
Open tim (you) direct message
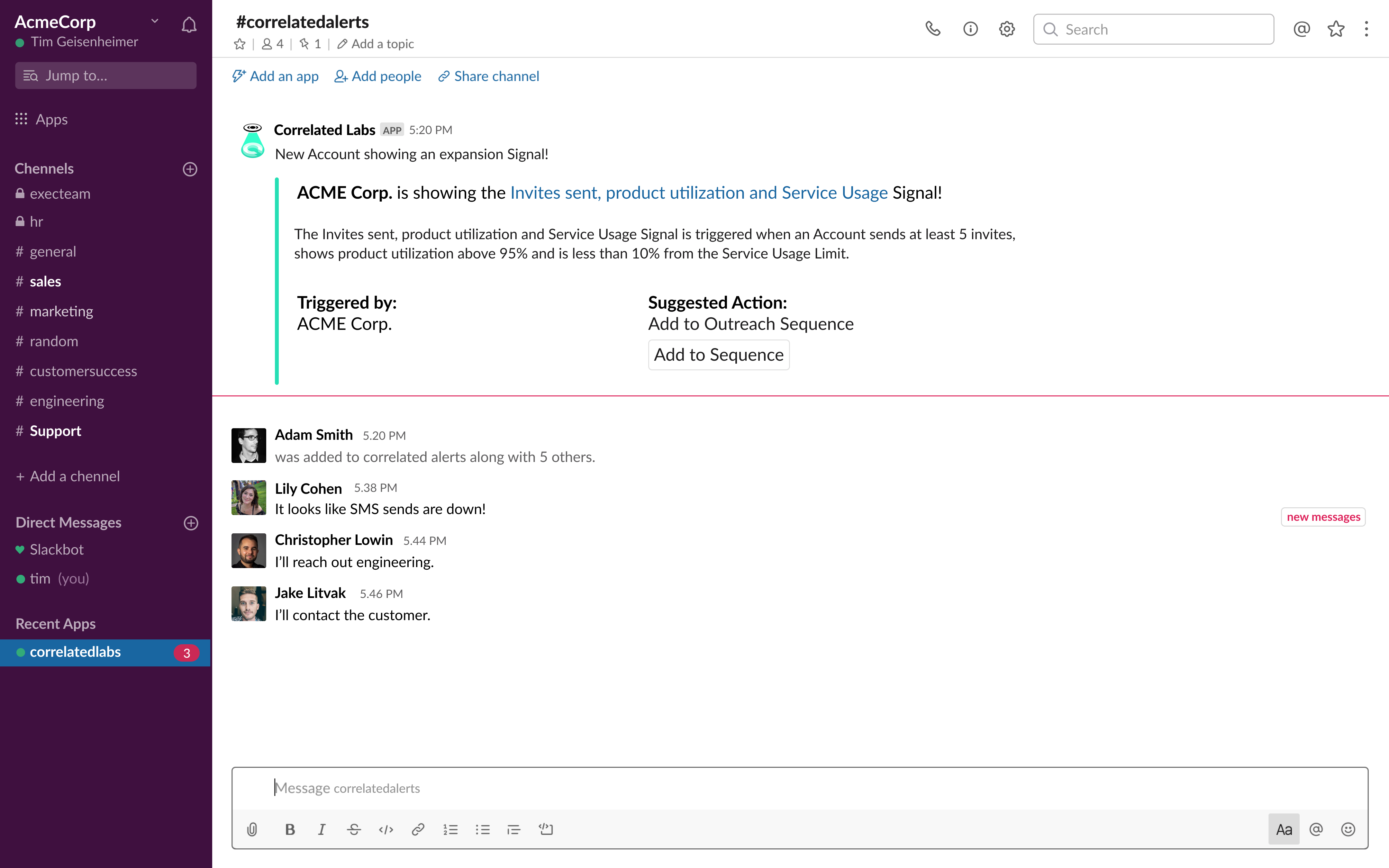pyautogui.click(x=52, y=578)
